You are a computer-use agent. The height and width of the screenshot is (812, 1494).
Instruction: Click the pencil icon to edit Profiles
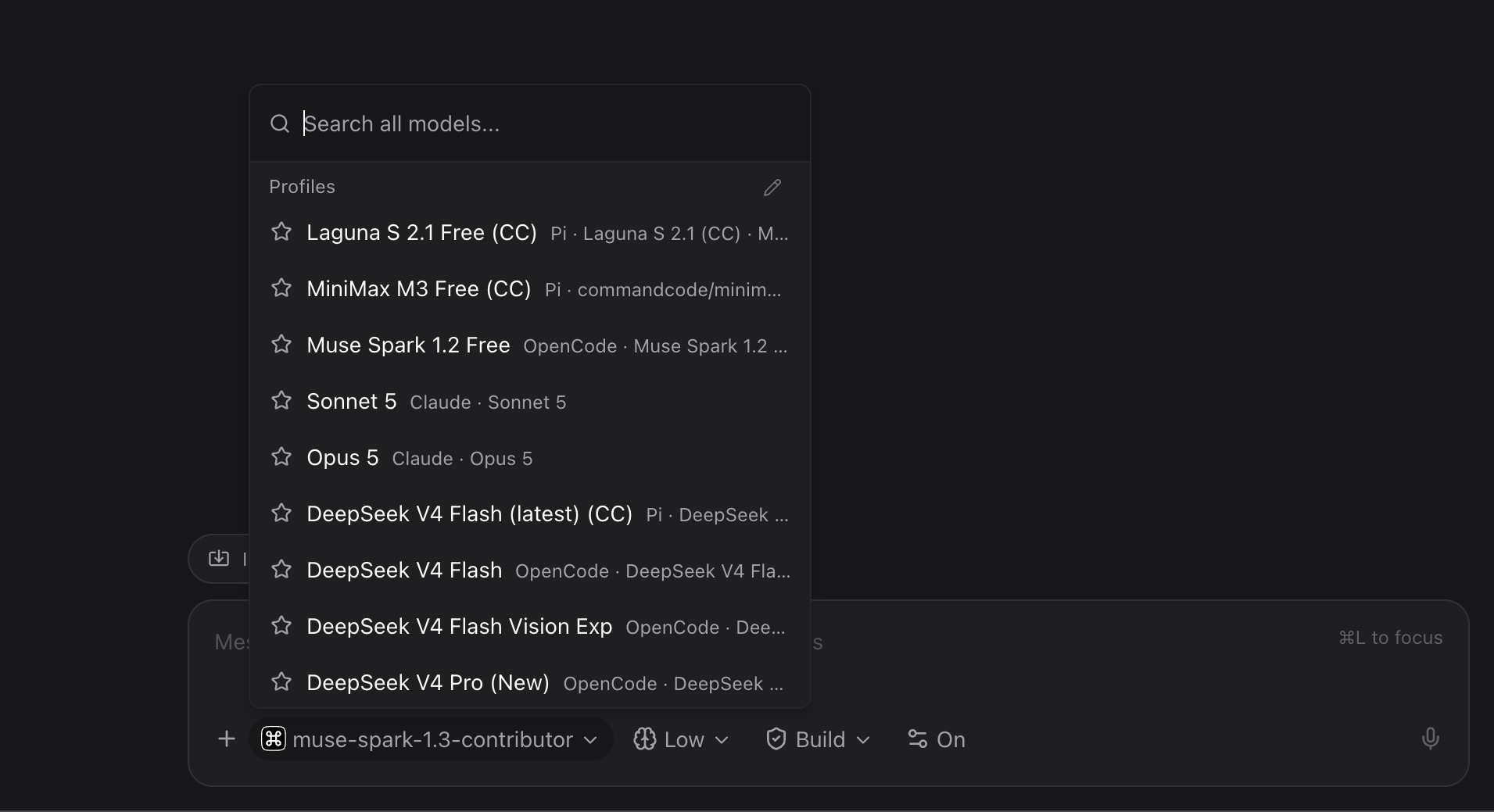[772, 188]
